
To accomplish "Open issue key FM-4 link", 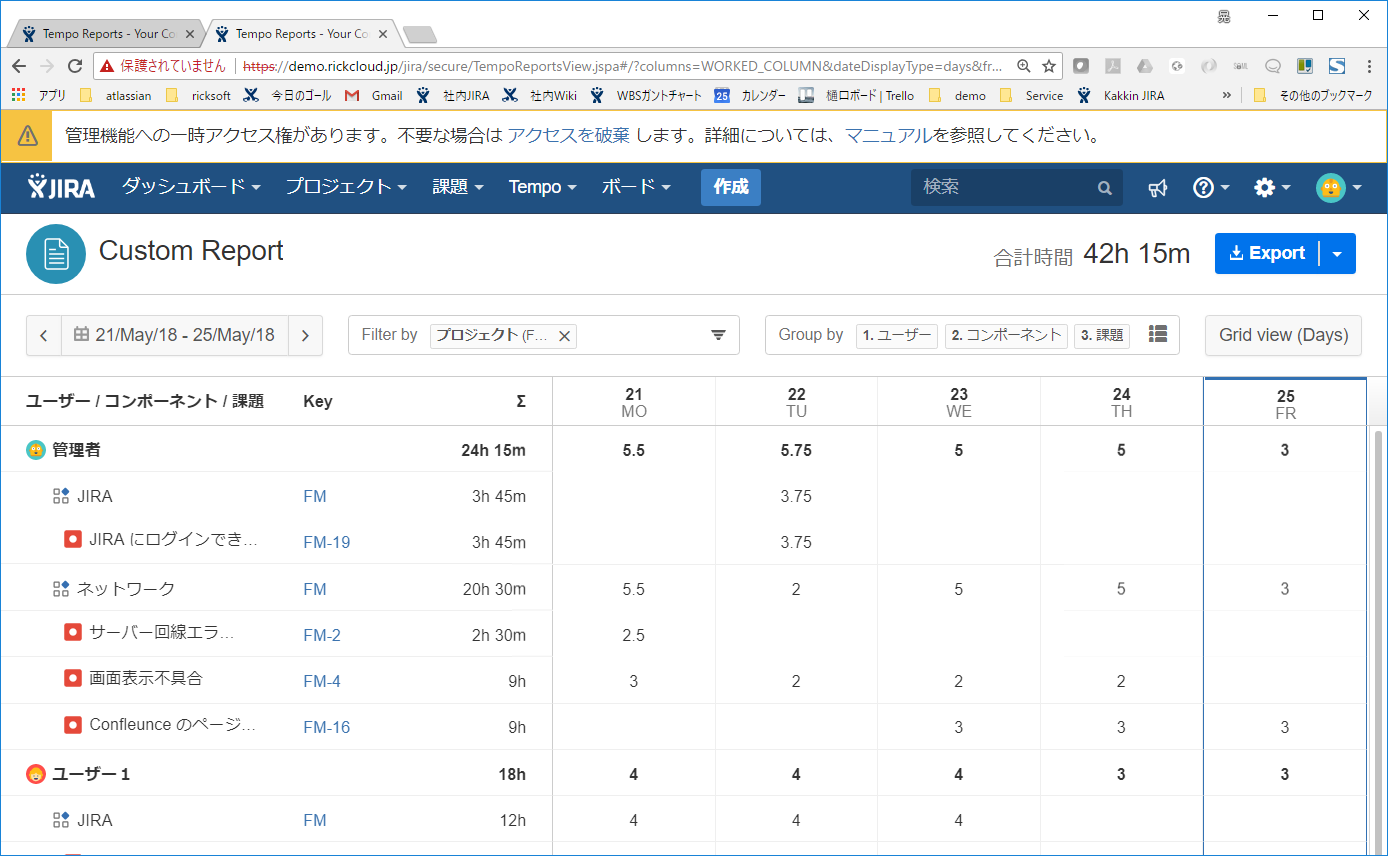I will 322,681.
